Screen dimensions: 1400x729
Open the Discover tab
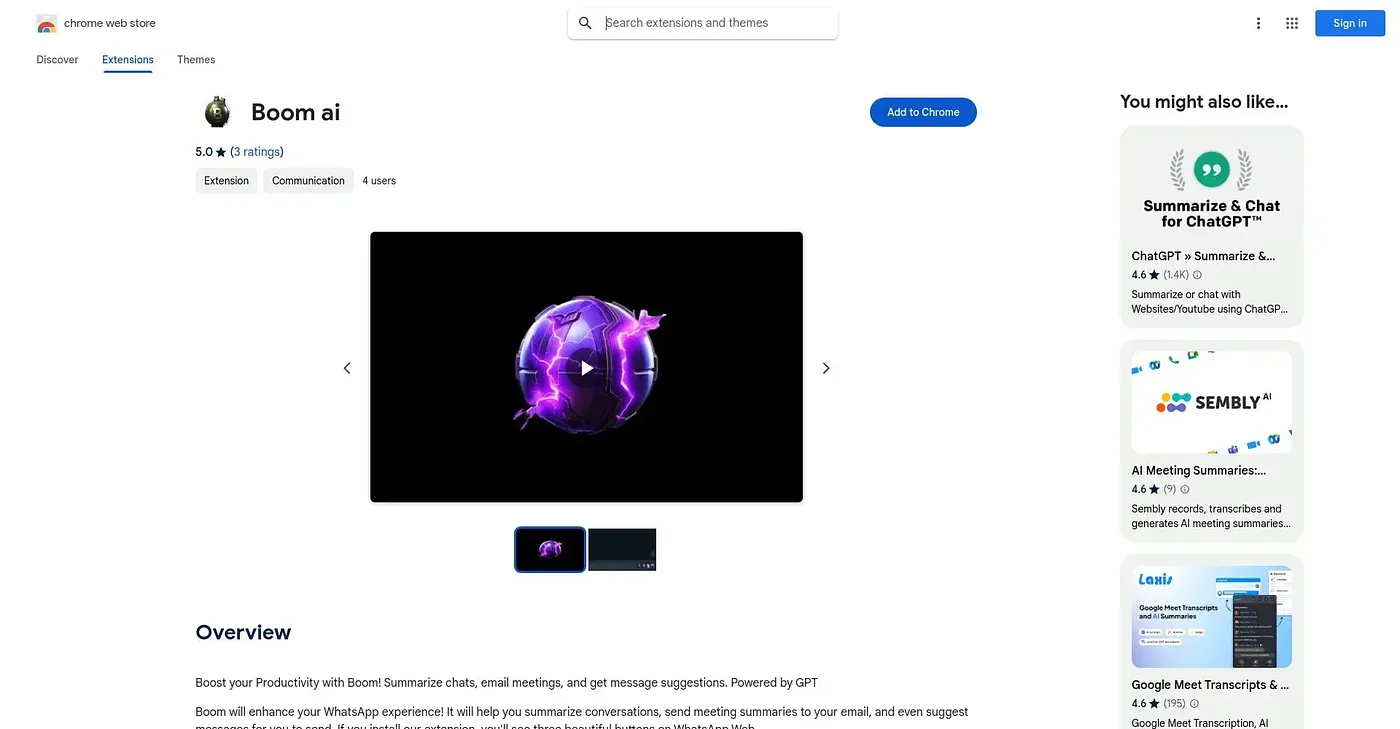(57, 60)
